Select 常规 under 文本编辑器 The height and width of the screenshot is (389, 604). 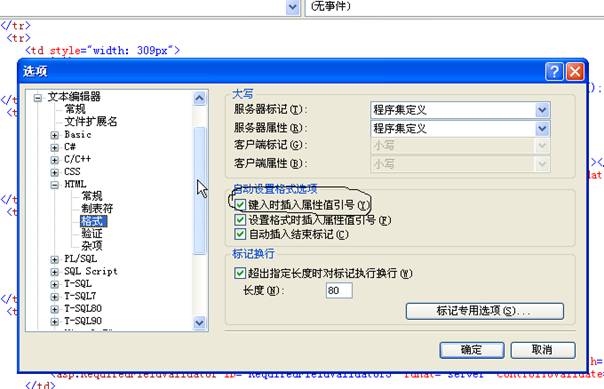[75, 109]
